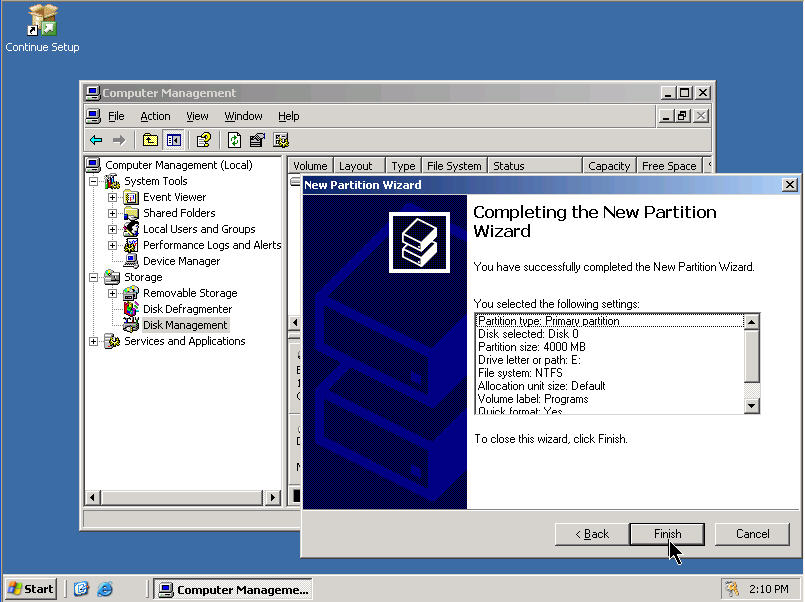The image size is (805, 602).
Task: Click the Disk Defragmenter icon
Action: [x=131, y=309]
